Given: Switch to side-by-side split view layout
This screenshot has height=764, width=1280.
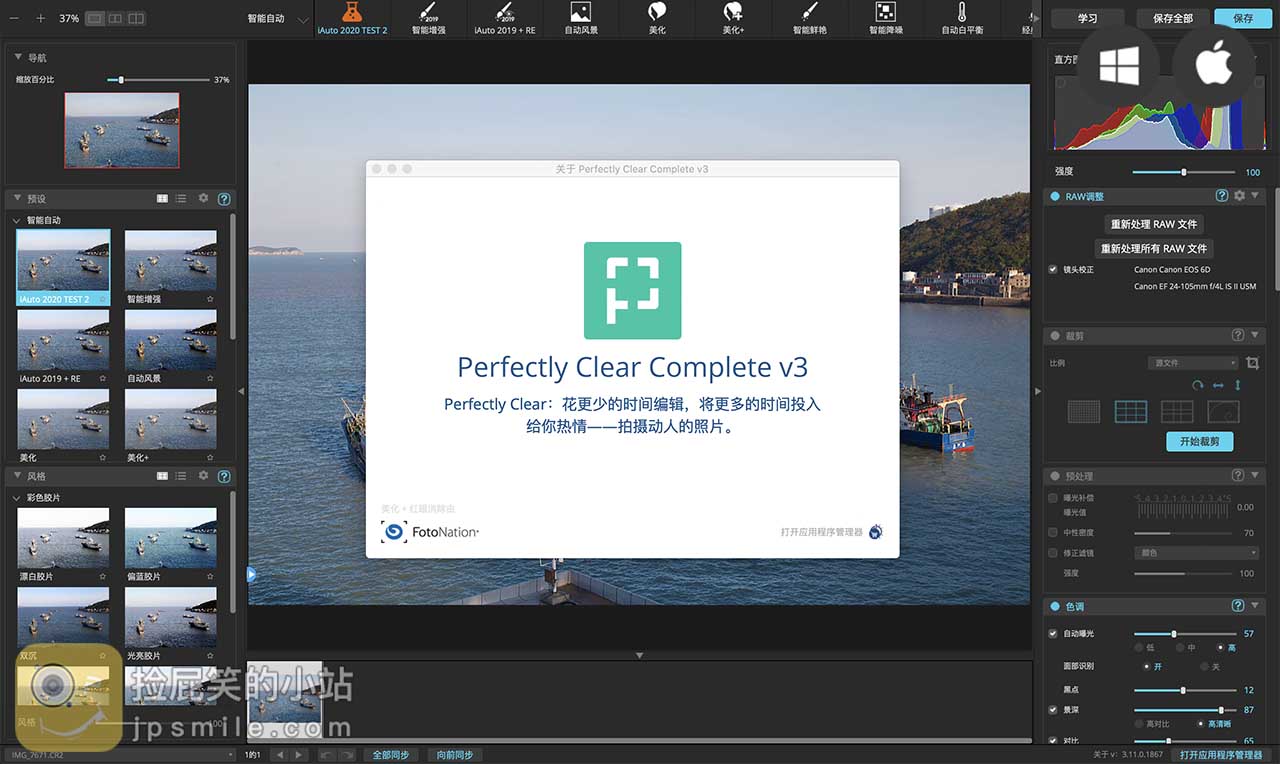Looking at the screenshot, I should tap(115, 18).
